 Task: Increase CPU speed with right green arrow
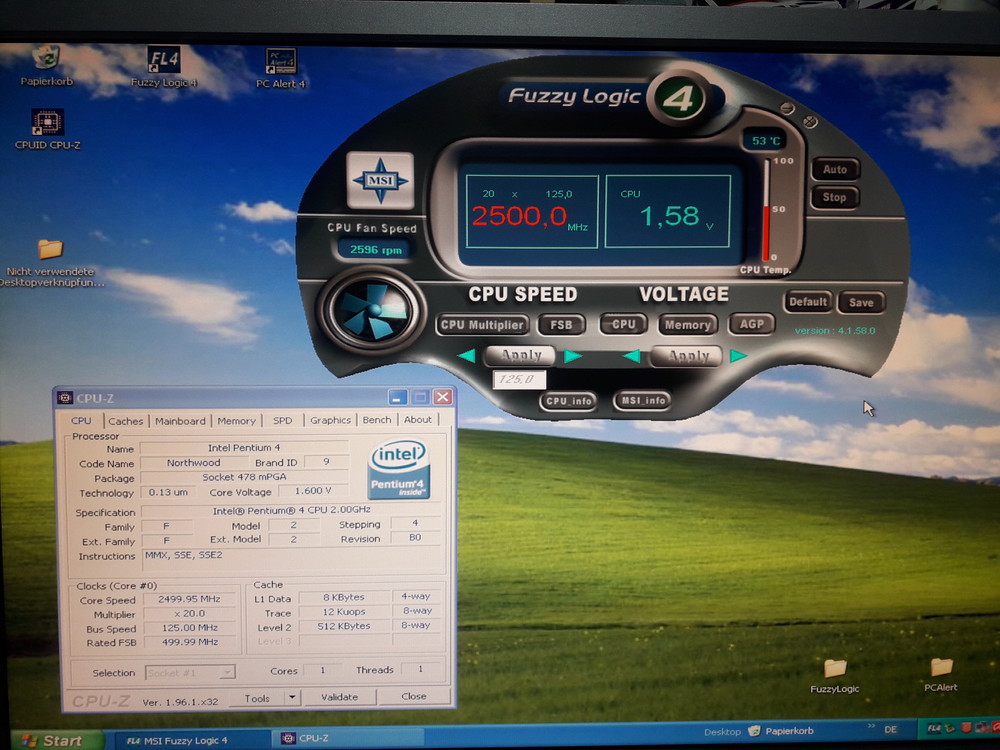coord(573,356)
